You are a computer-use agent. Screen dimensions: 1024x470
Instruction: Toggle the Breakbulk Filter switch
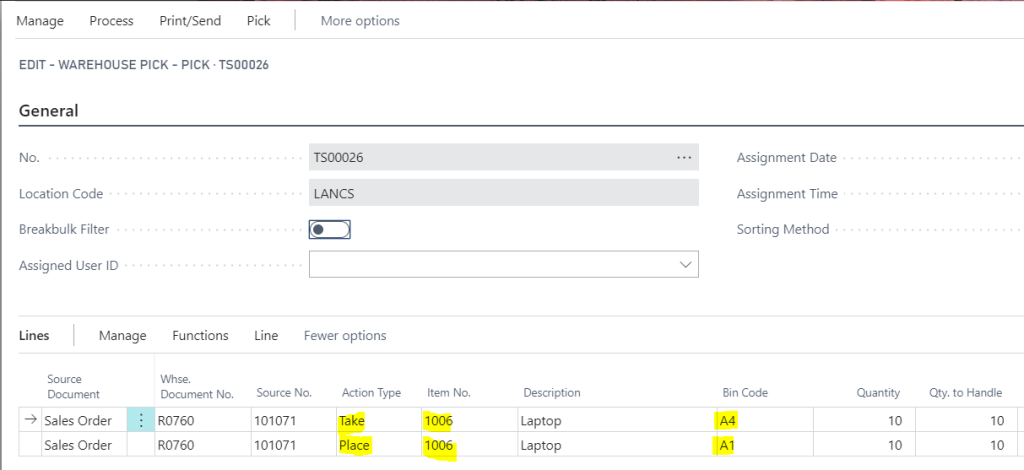point(330,230)
